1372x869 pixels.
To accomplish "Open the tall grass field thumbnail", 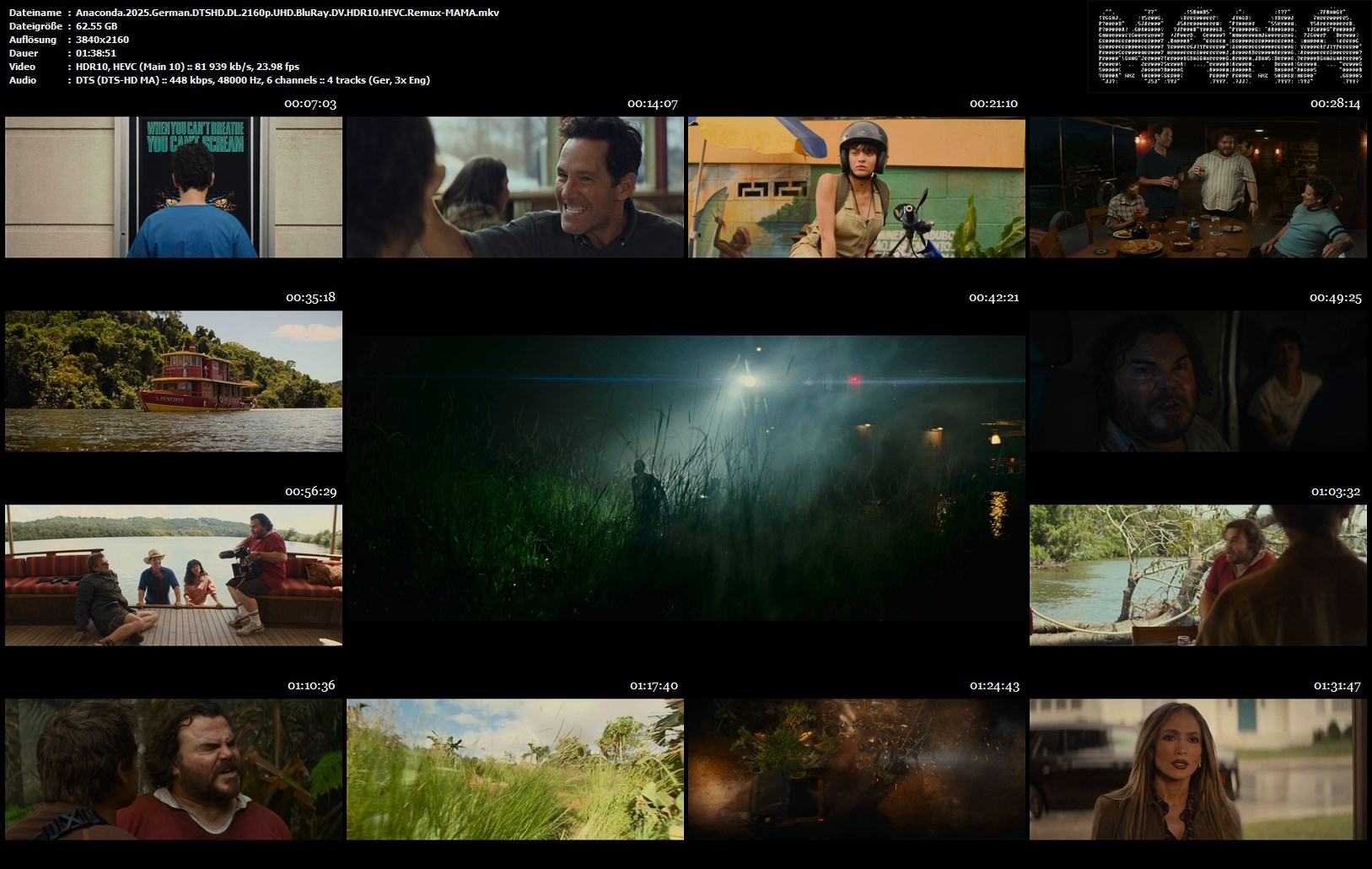I will click(x=515, y=769).
